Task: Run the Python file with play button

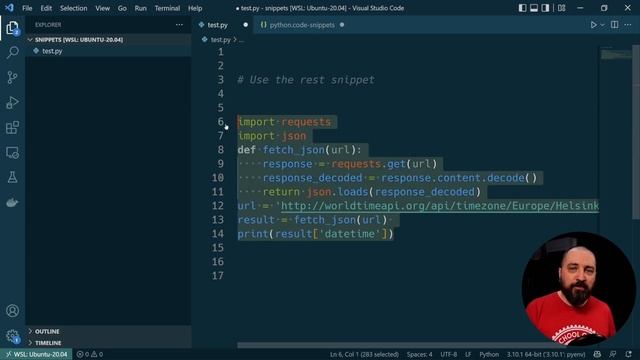Action: click(x=593, y=25)
